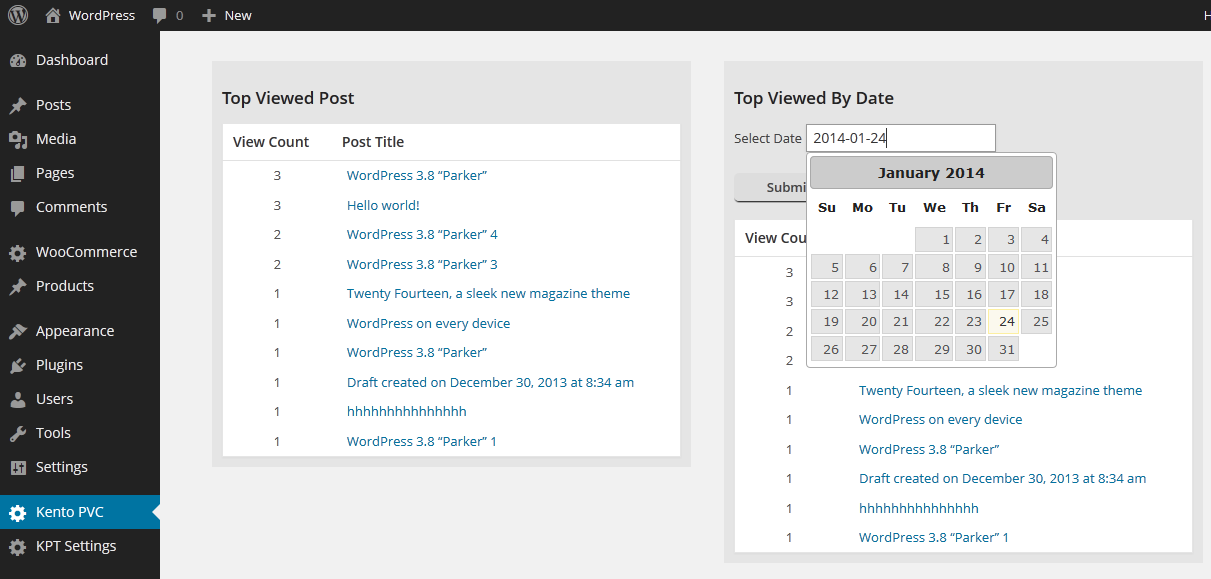The height and width of the screenshot is (579, 1211).
Task: Open 'Hello world!' post link
Action: [383, 205]
